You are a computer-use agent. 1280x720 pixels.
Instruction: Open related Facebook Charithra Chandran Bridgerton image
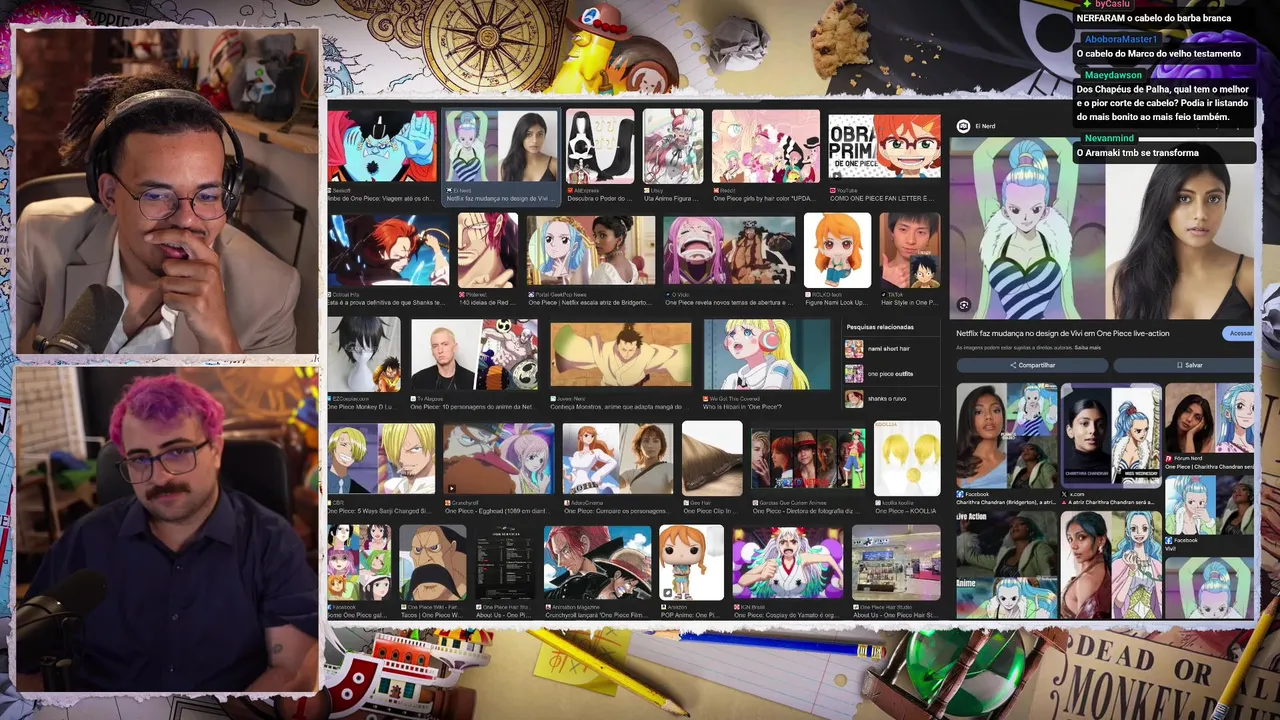[1006, 435]
